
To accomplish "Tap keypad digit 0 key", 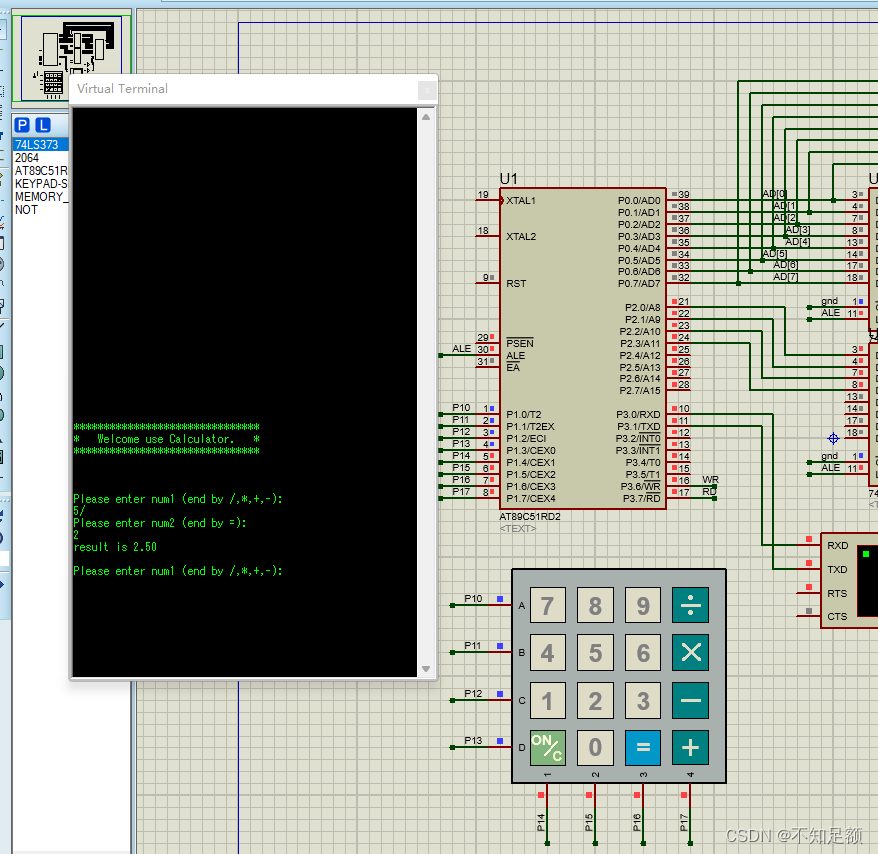I will [595, 748].
